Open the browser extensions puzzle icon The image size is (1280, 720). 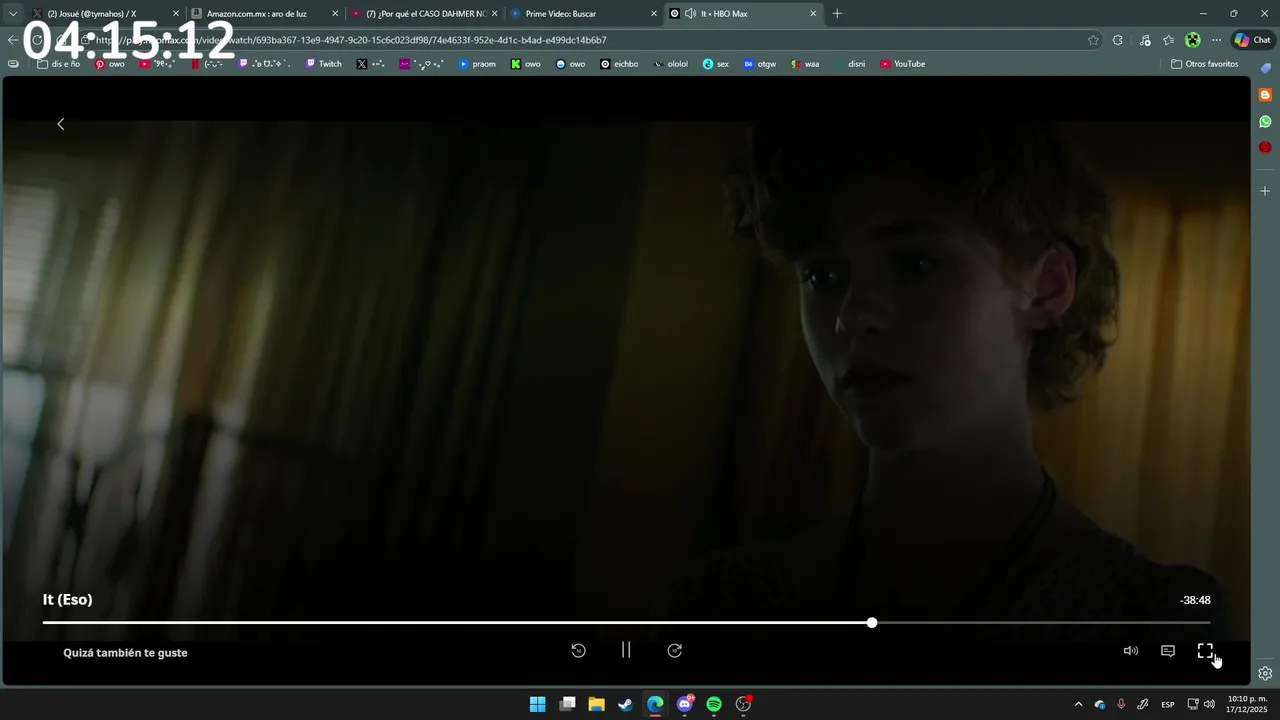pyautogui.click(x=1118, y=40)
